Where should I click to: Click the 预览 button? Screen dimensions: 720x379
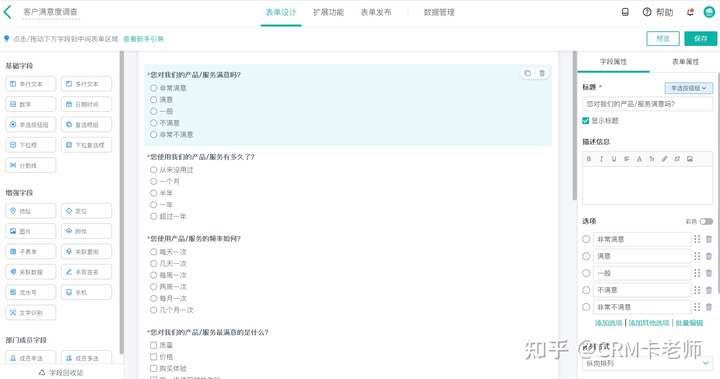tap(663, 39)
